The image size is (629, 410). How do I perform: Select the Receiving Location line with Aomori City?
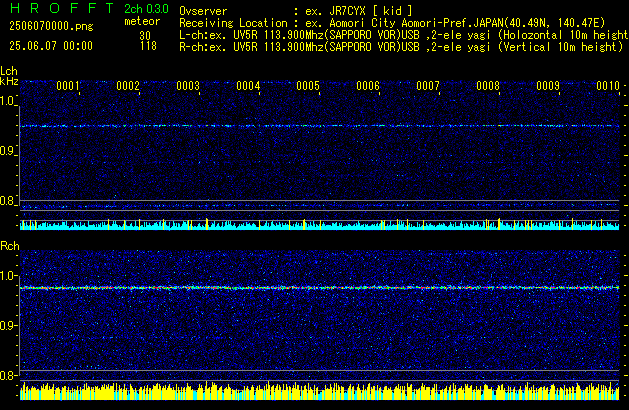[392, 23]
